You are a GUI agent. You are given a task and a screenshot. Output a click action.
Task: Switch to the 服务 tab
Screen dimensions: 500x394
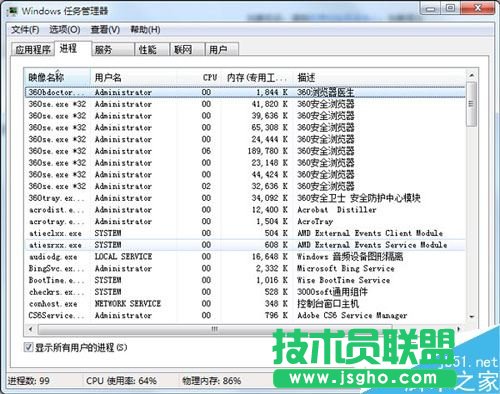point(113,50)
